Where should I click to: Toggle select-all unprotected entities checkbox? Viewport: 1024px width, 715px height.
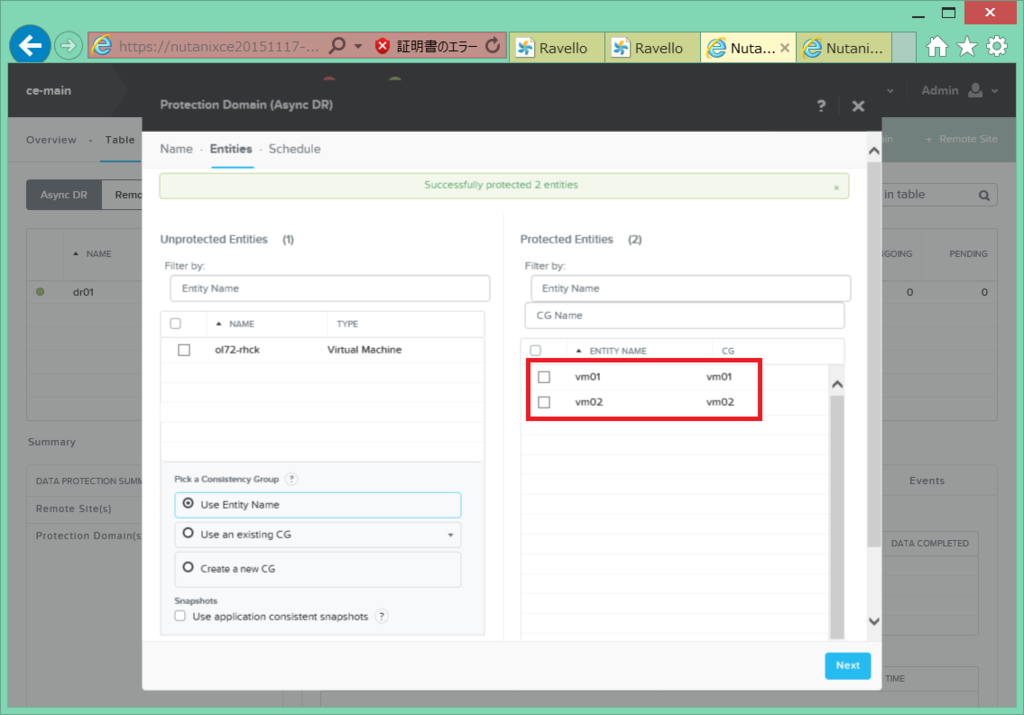point(175,323)
